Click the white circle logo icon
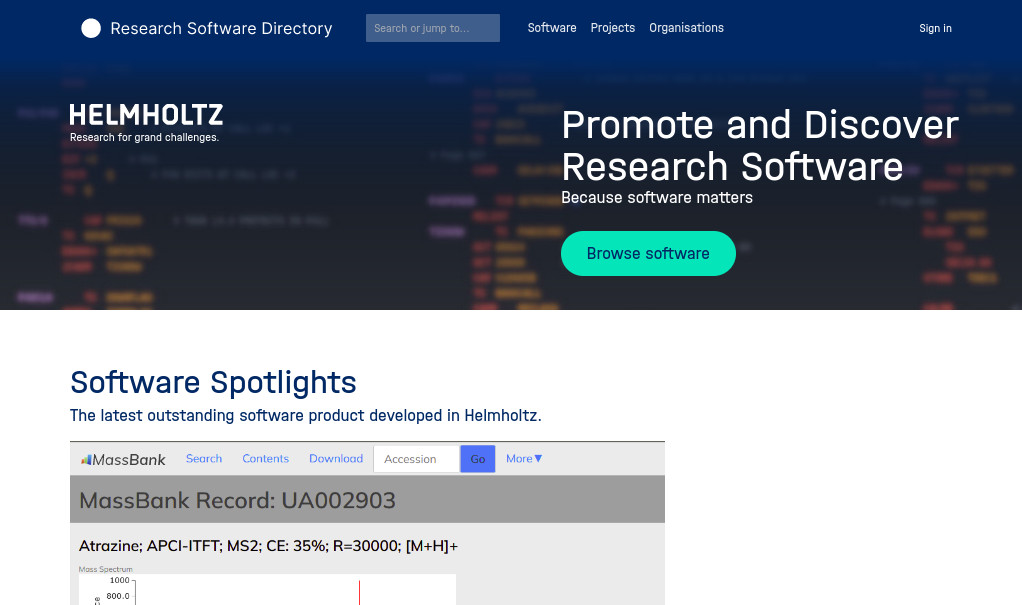1022x605 pixels. [x=91, y=28]
